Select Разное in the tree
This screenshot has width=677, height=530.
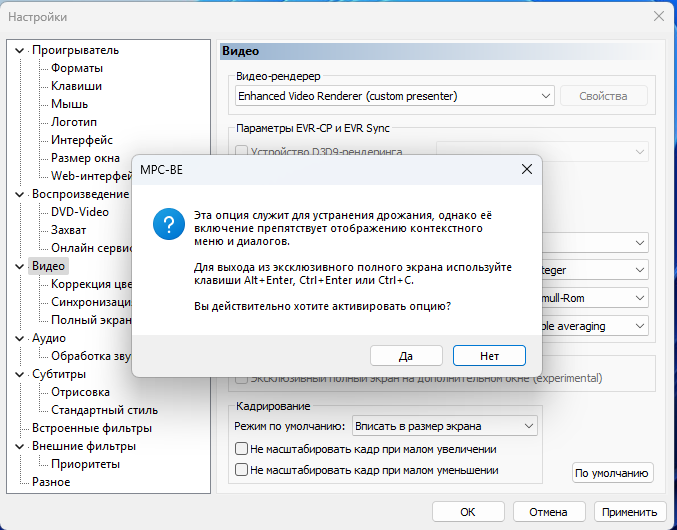click(51, 482)
